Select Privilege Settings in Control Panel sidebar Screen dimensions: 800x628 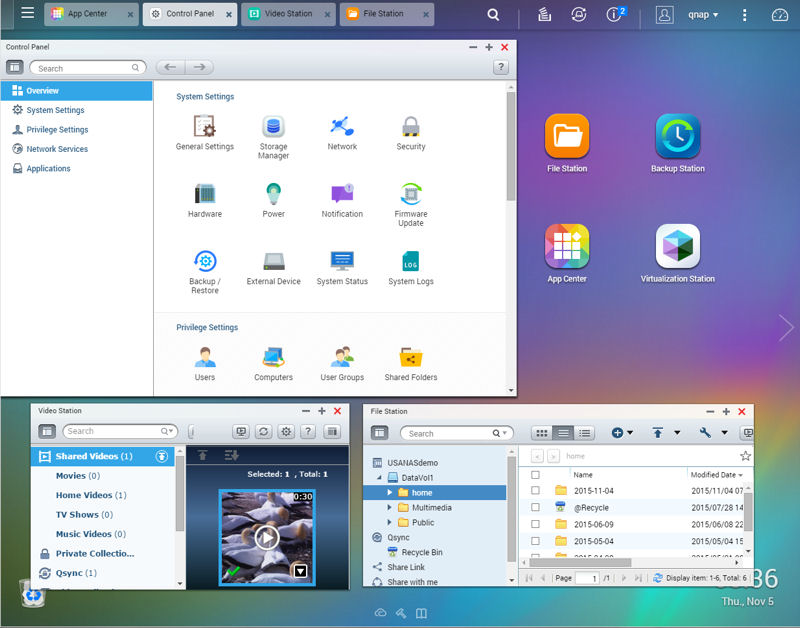point(77,129)
